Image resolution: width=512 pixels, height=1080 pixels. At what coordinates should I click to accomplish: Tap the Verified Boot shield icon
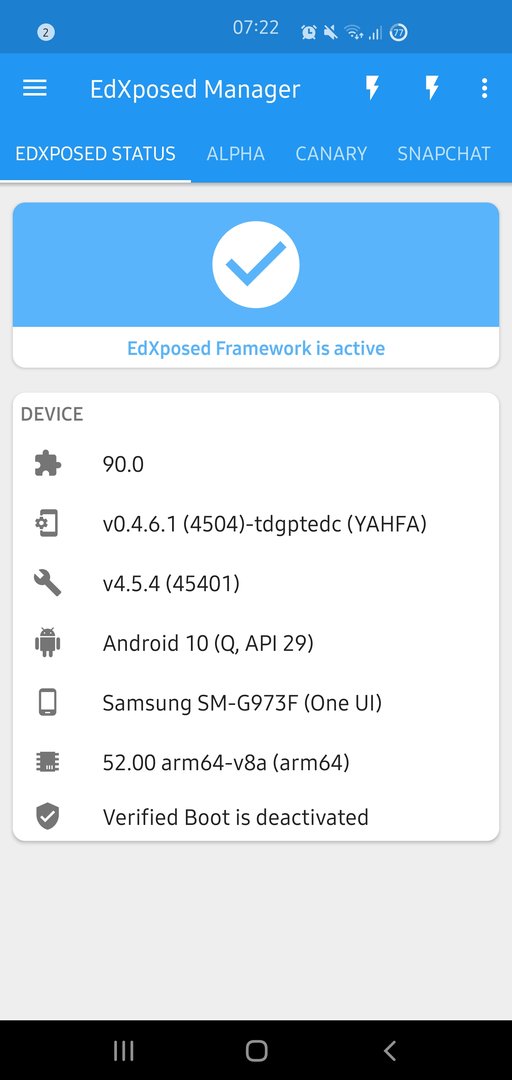click(48, 817)
